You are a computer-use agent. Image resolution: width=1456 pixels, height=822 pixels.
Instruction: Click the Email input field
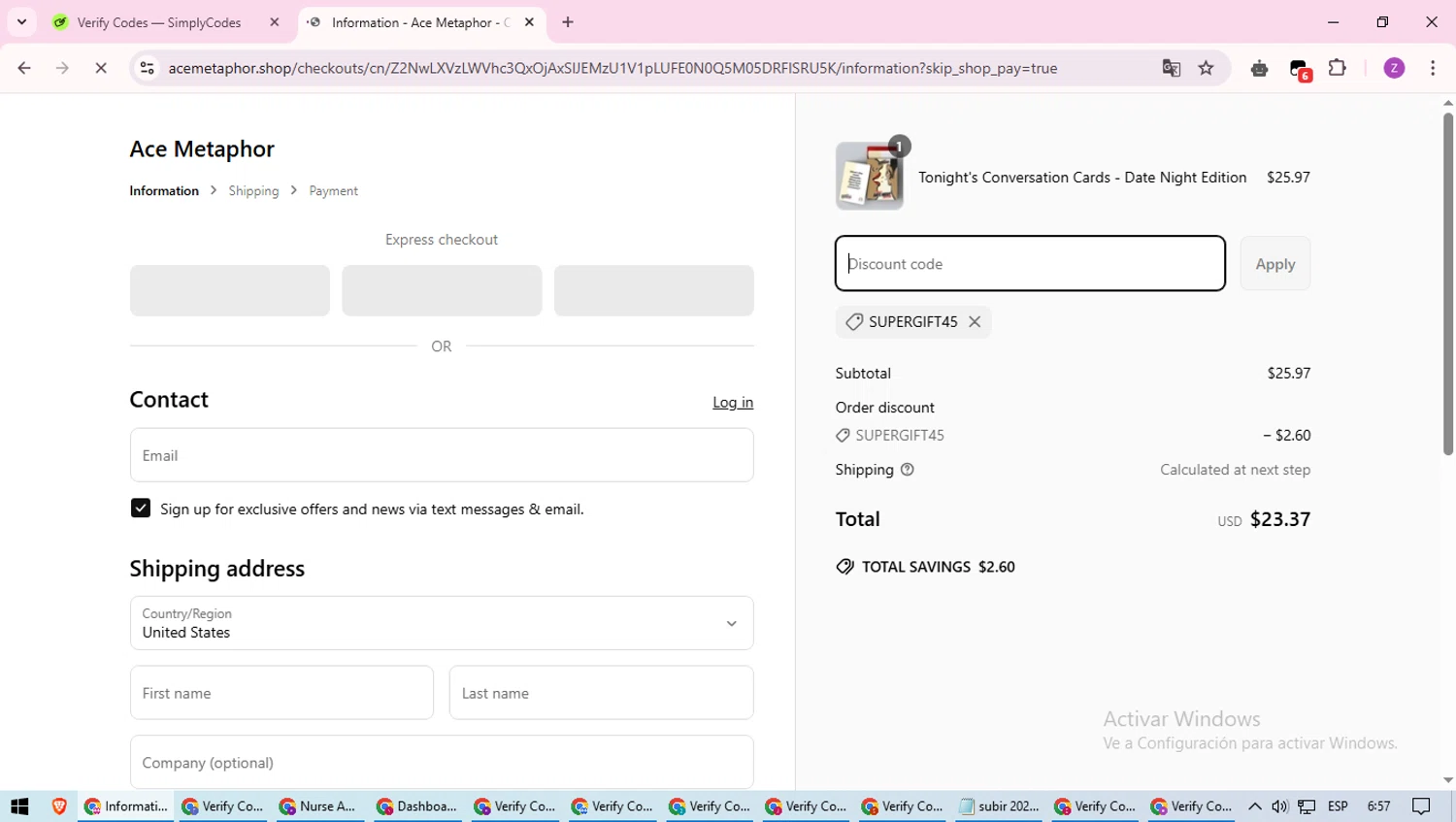coord(442,455)
